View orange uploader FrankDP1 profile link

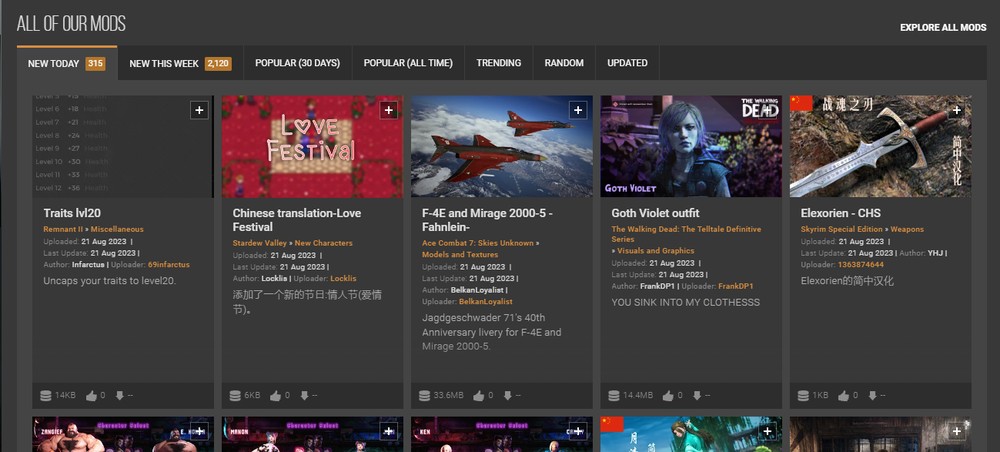(735, 286)
